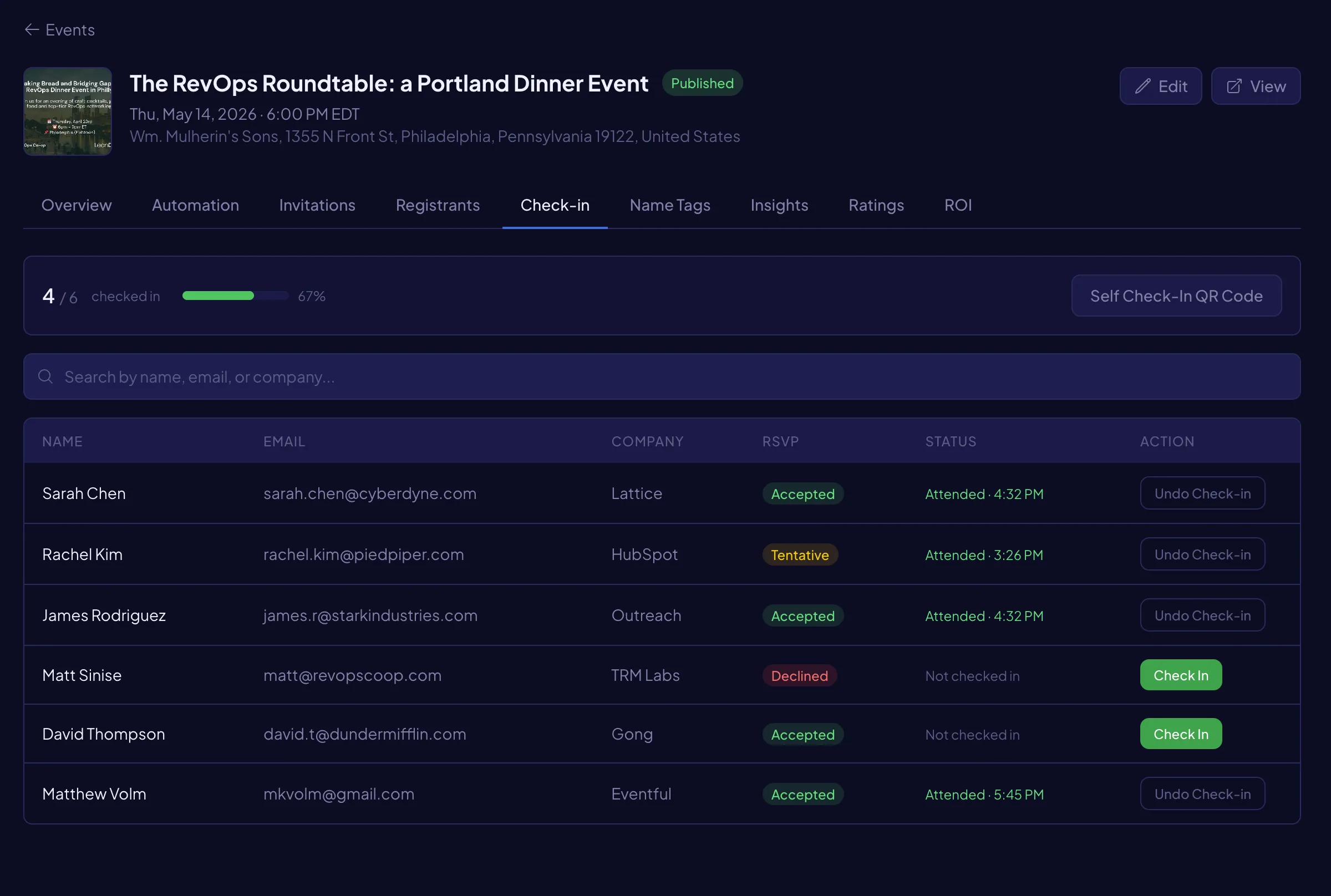
Task: Open the Name Tags tab
Action: (669, 205)
